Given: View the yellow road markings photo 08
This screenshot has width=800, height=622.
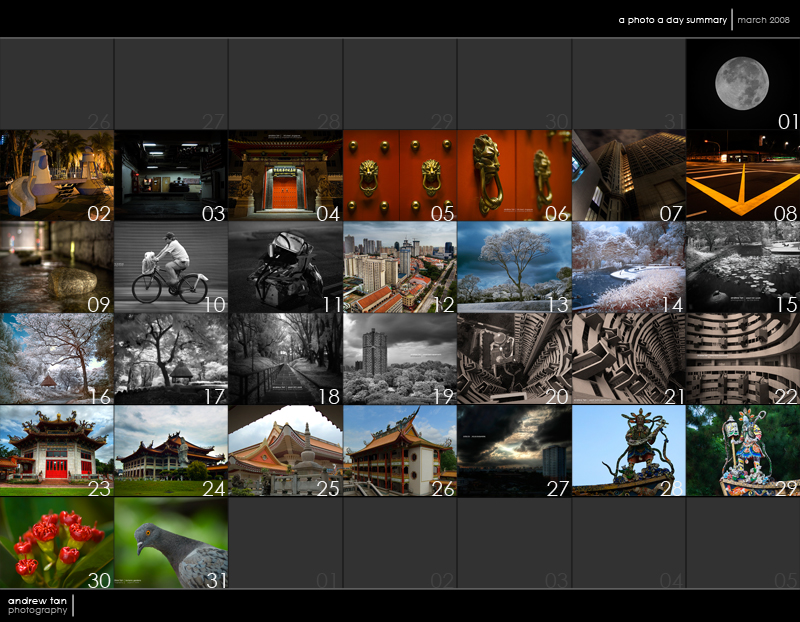Looking at the screenshot, I should pos(742,175).
